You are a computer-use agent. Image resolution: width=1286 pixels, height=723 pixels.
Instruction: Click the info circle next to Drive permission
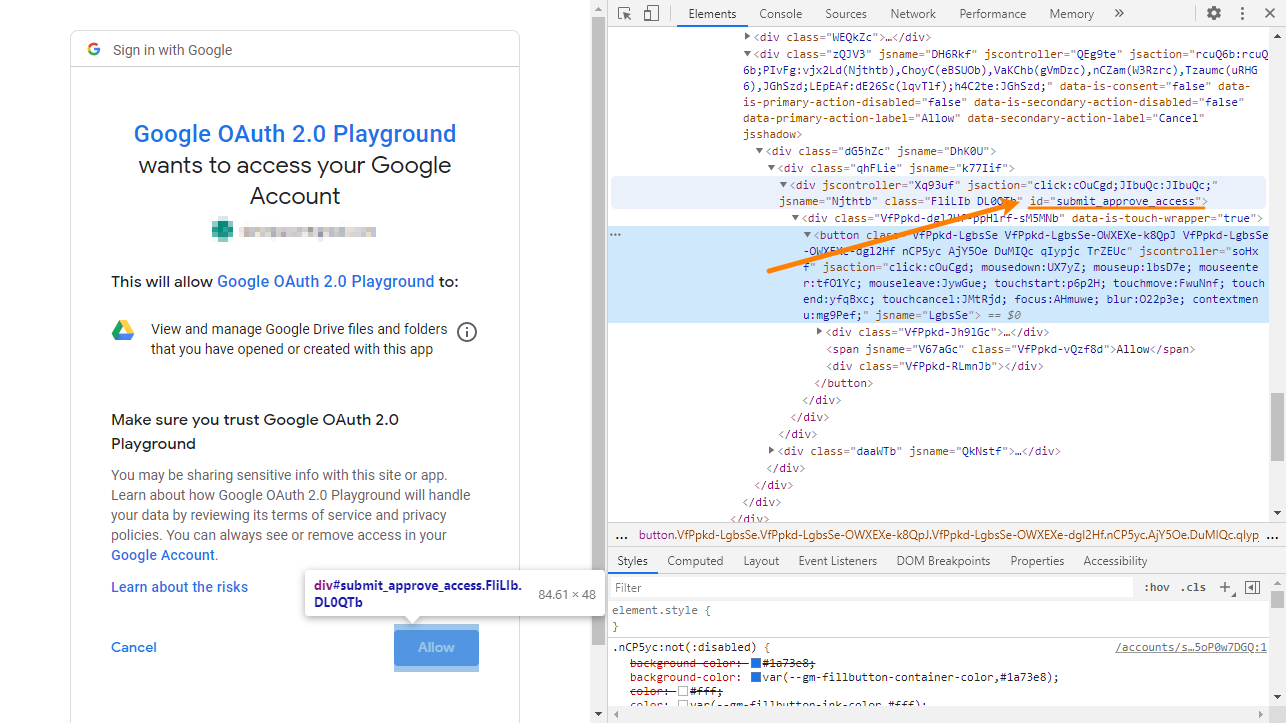pos(466,332)
